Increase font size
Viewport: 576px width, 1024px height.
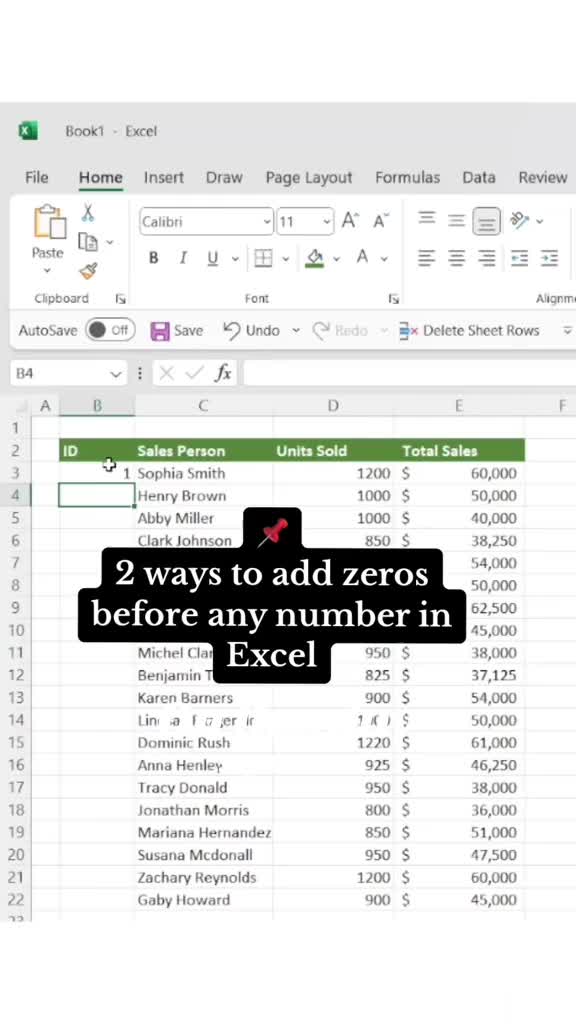click(350, 221)
